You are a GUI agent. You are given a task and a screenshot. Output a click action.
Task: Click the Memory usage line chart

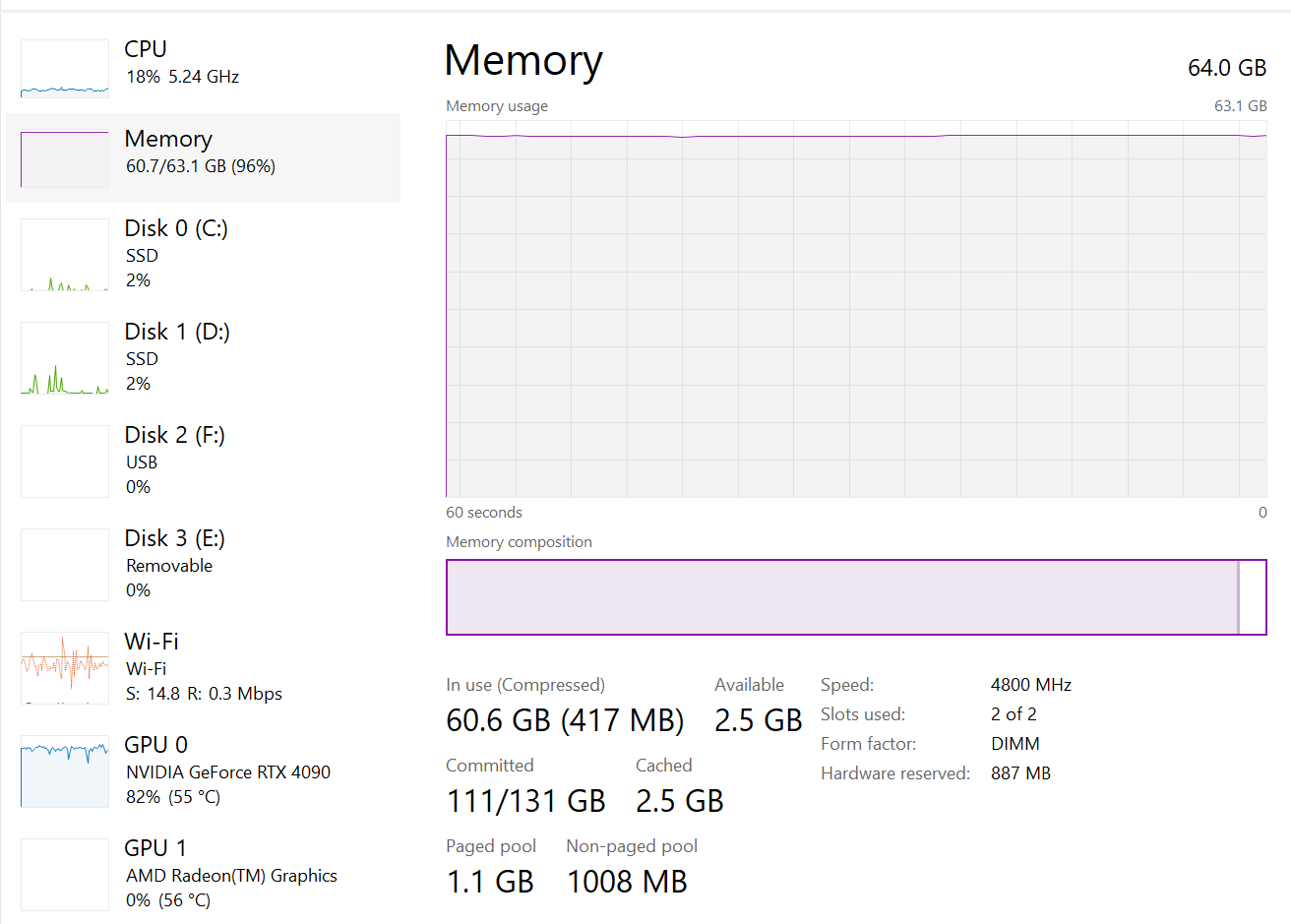point(856,309)
